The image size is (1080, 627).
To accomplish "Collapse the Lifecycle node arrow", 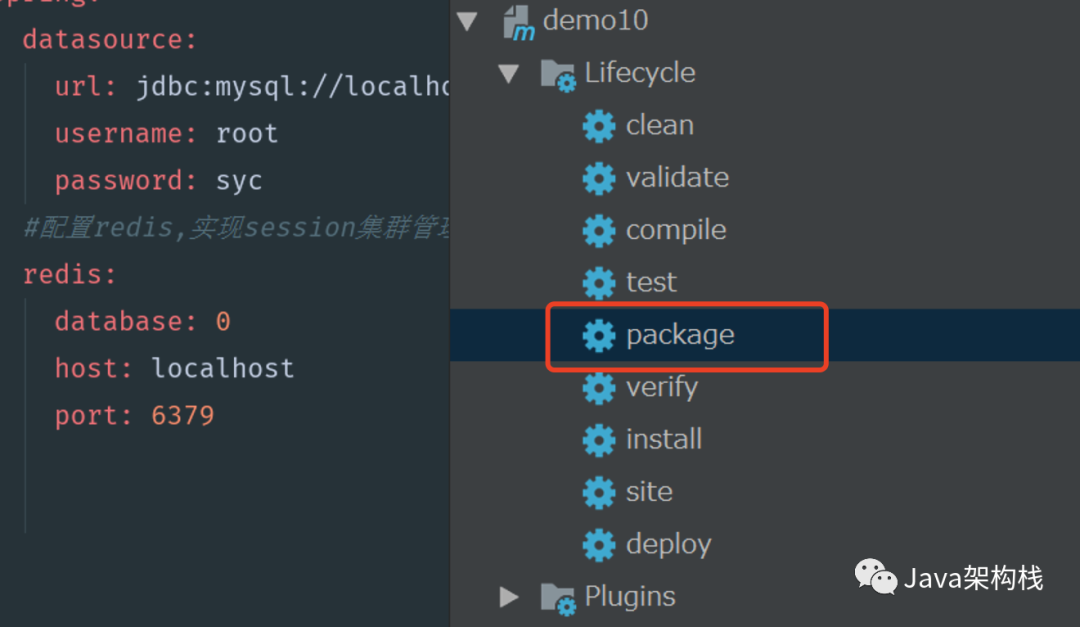I will (509, 74).
